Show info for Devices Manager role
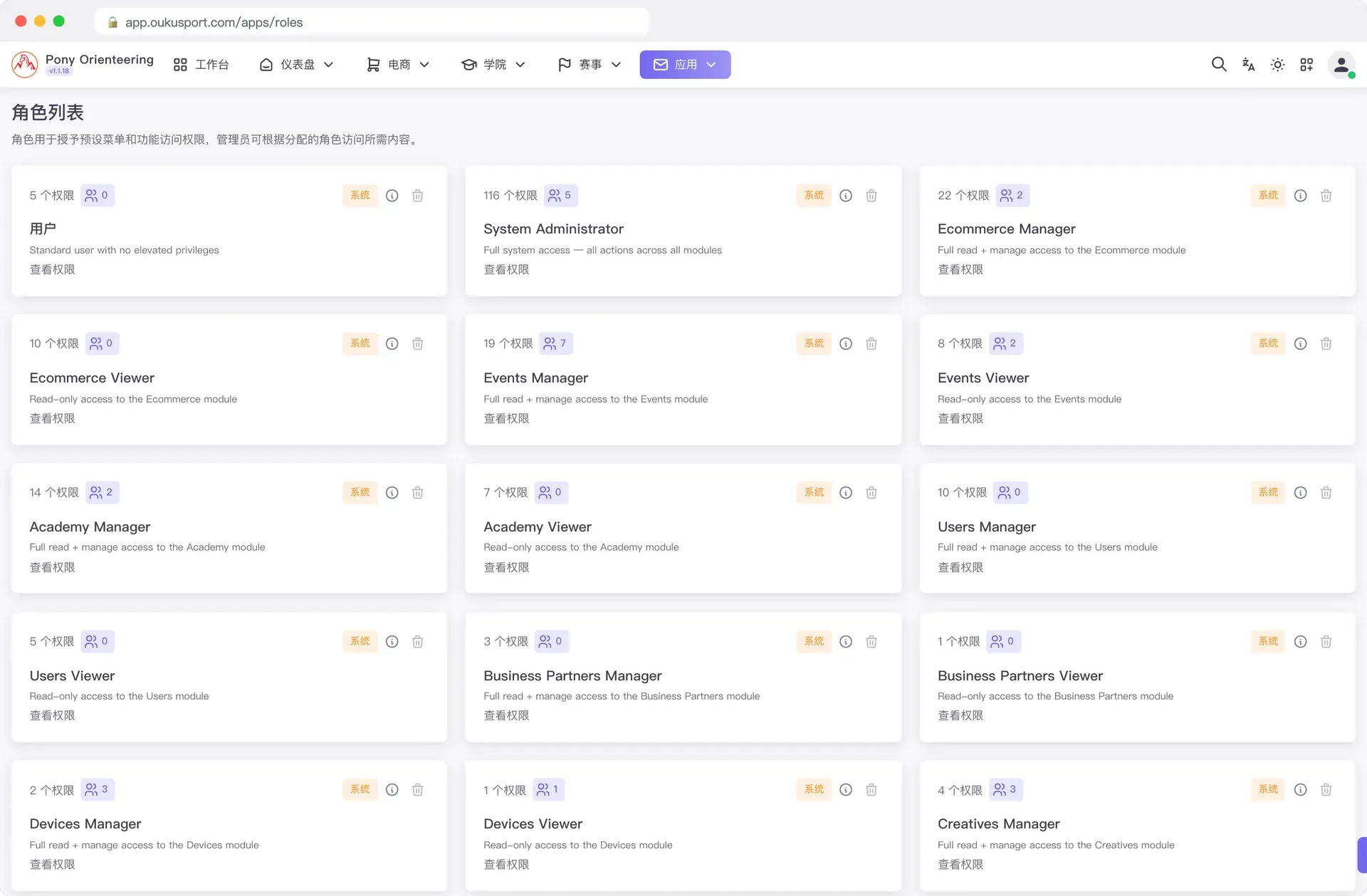Image resolution: width=1367 pixels, height=896 pixels. (392, 790)
